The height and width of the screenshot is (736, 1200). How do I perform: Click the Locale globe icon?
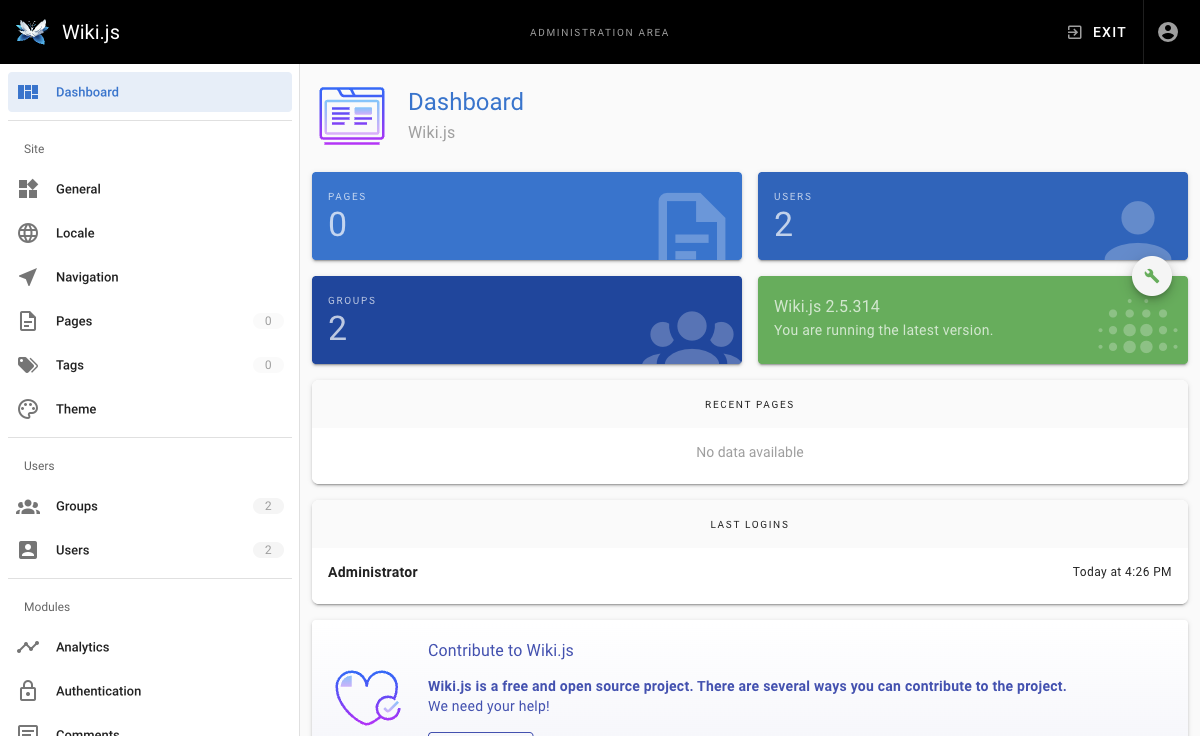[28, 233]
